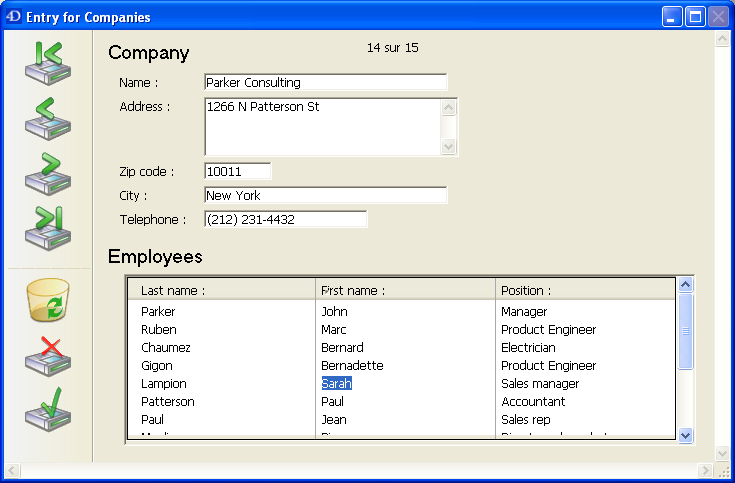
Task: Click the City input field
Action: (x=325, y=195)
